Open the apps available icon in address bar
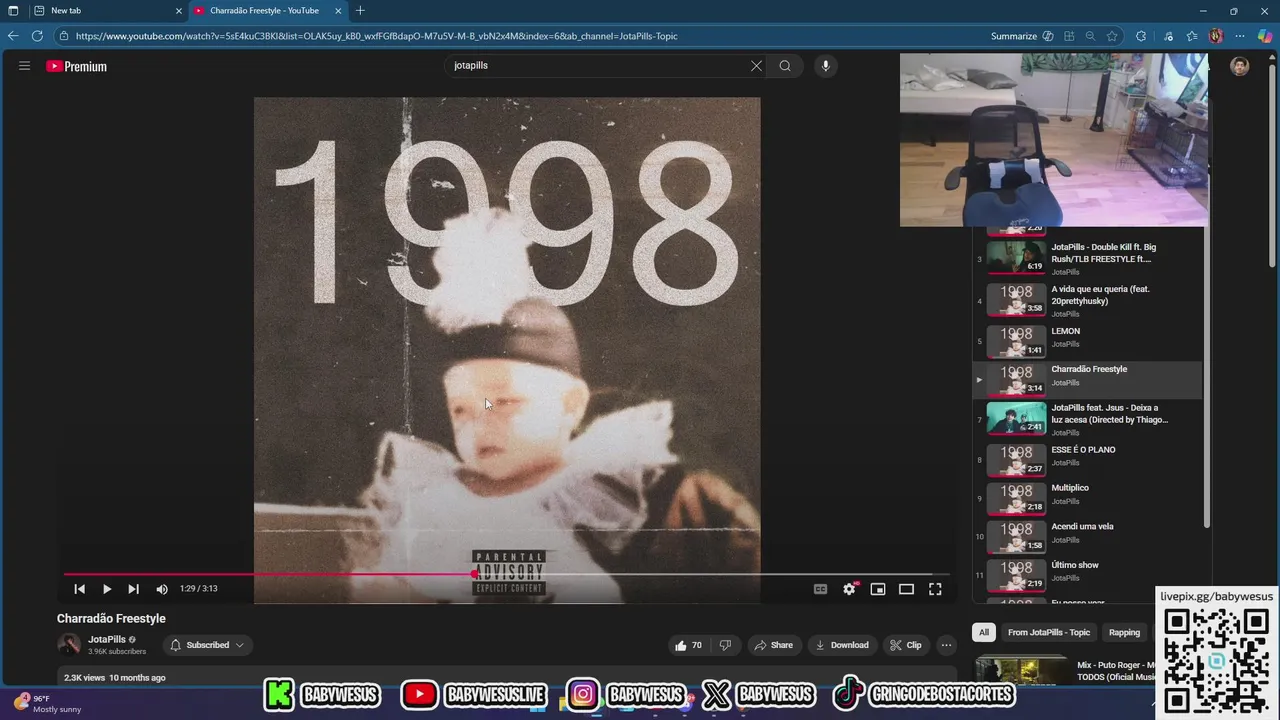This screenshot has height=720, width=1280. (x=1069, y=36)
